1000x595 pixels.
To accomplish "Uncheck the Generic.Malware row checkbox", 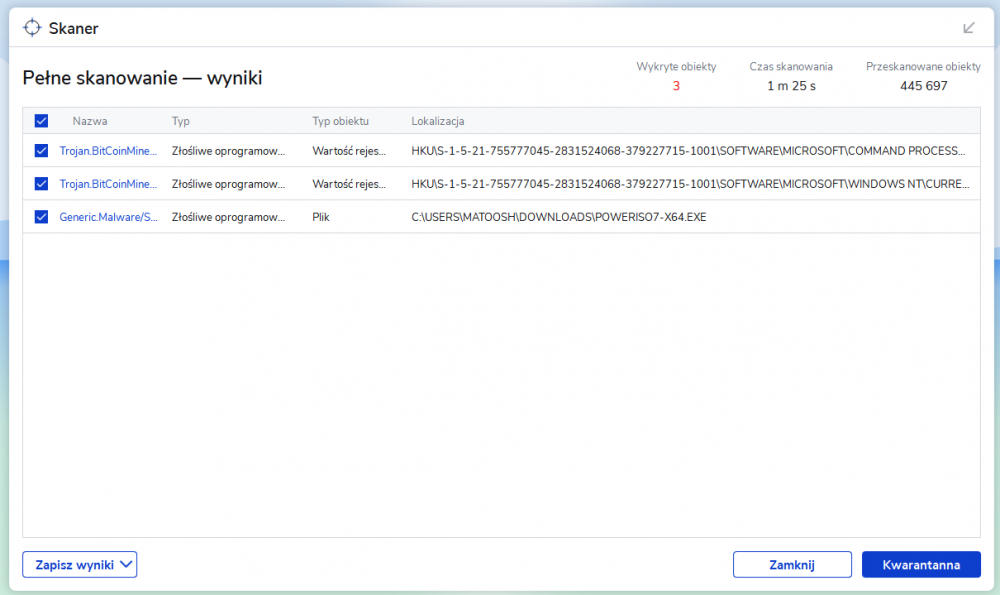I will click(x=41, y=217).
